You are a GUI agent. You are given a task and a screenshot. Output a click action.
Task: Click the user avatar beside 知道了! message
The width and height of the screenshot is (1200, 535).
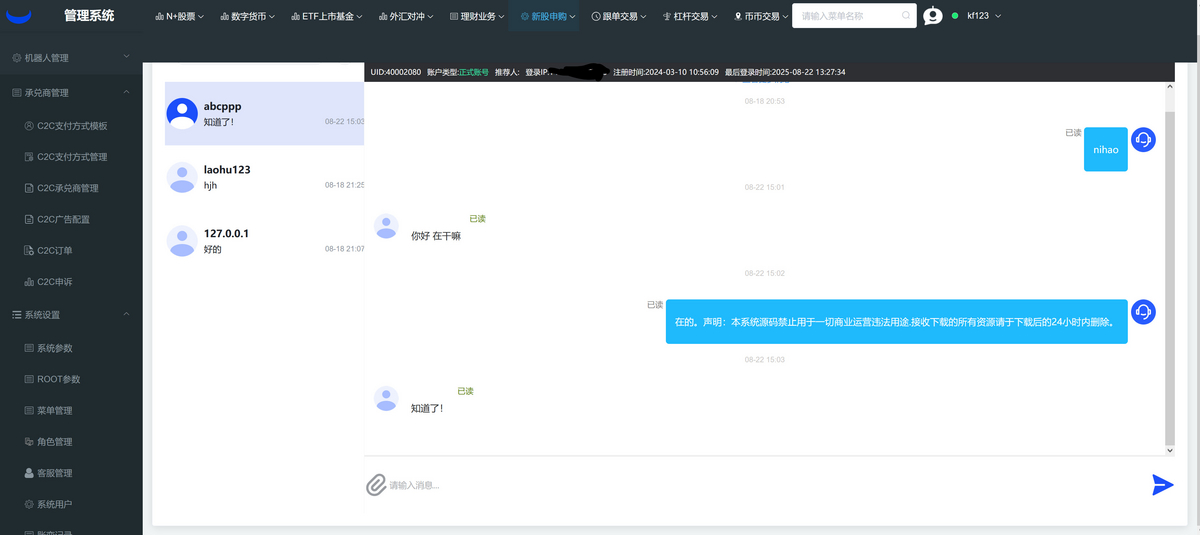tap(386, 398)
